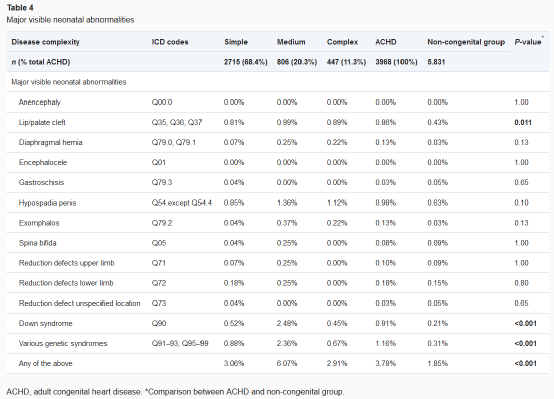
Task: Click the P-value column header
Action: [x=528, y=42]
